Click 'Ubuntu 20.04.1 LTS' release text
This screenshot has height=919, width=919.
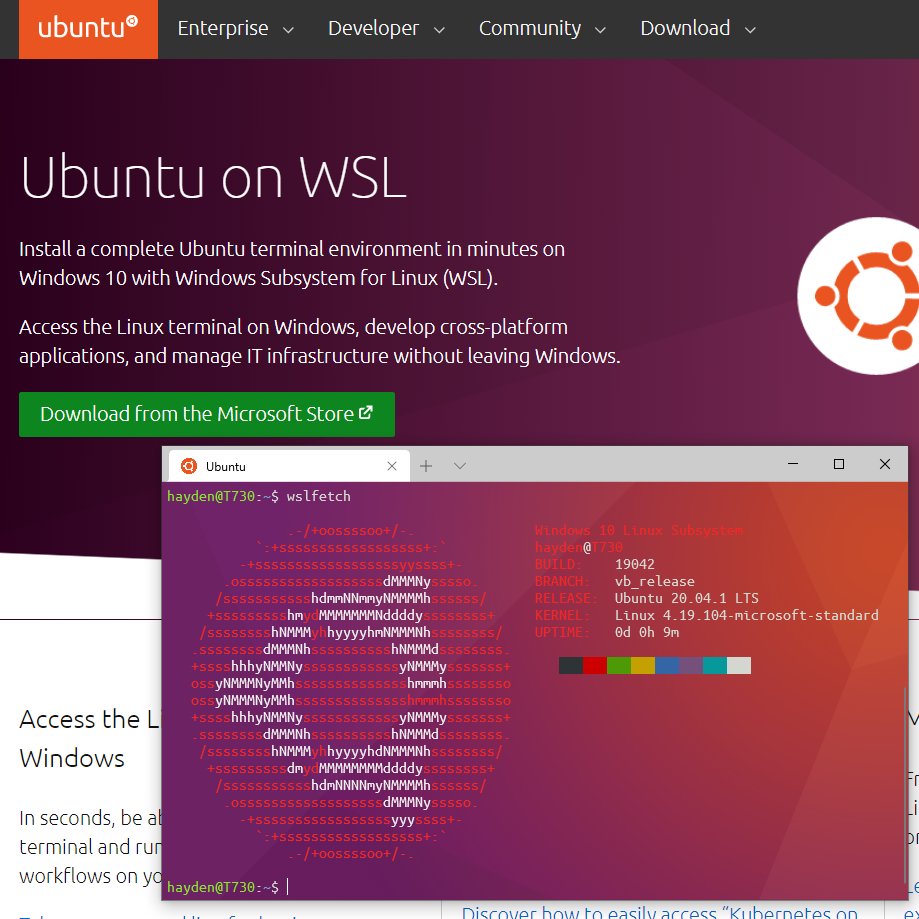click(x=686, y=598)
